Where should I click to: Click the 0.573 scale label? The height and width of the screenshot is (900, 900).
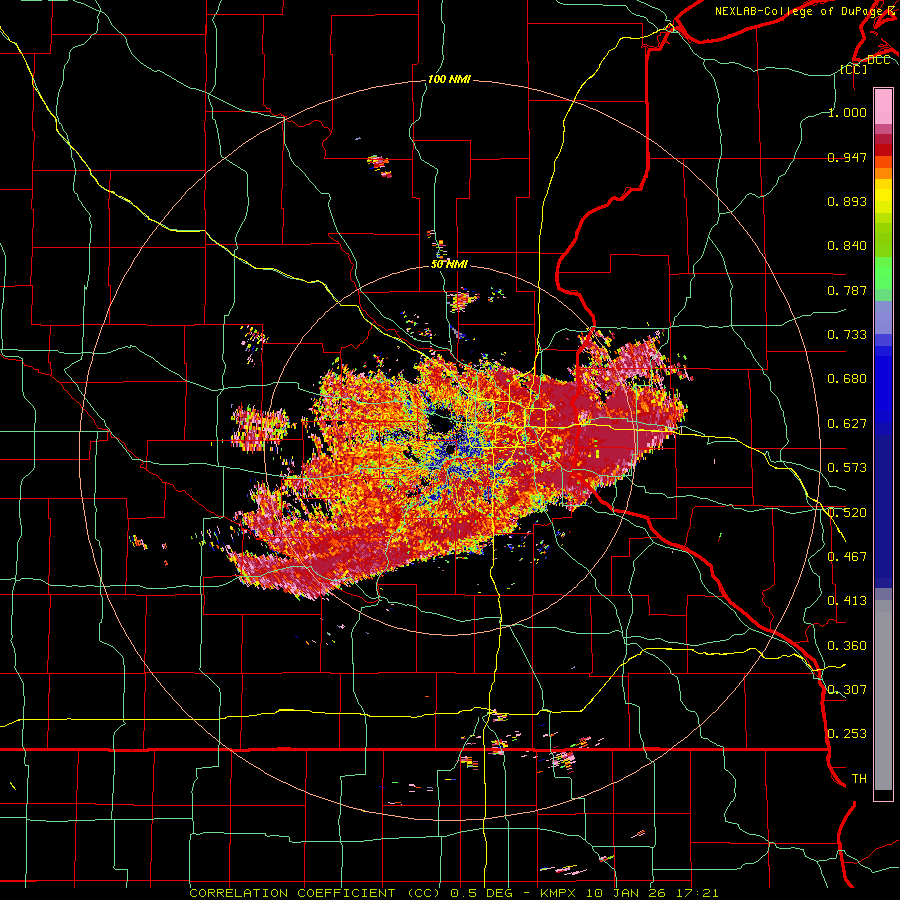click(x=847, y=468)
